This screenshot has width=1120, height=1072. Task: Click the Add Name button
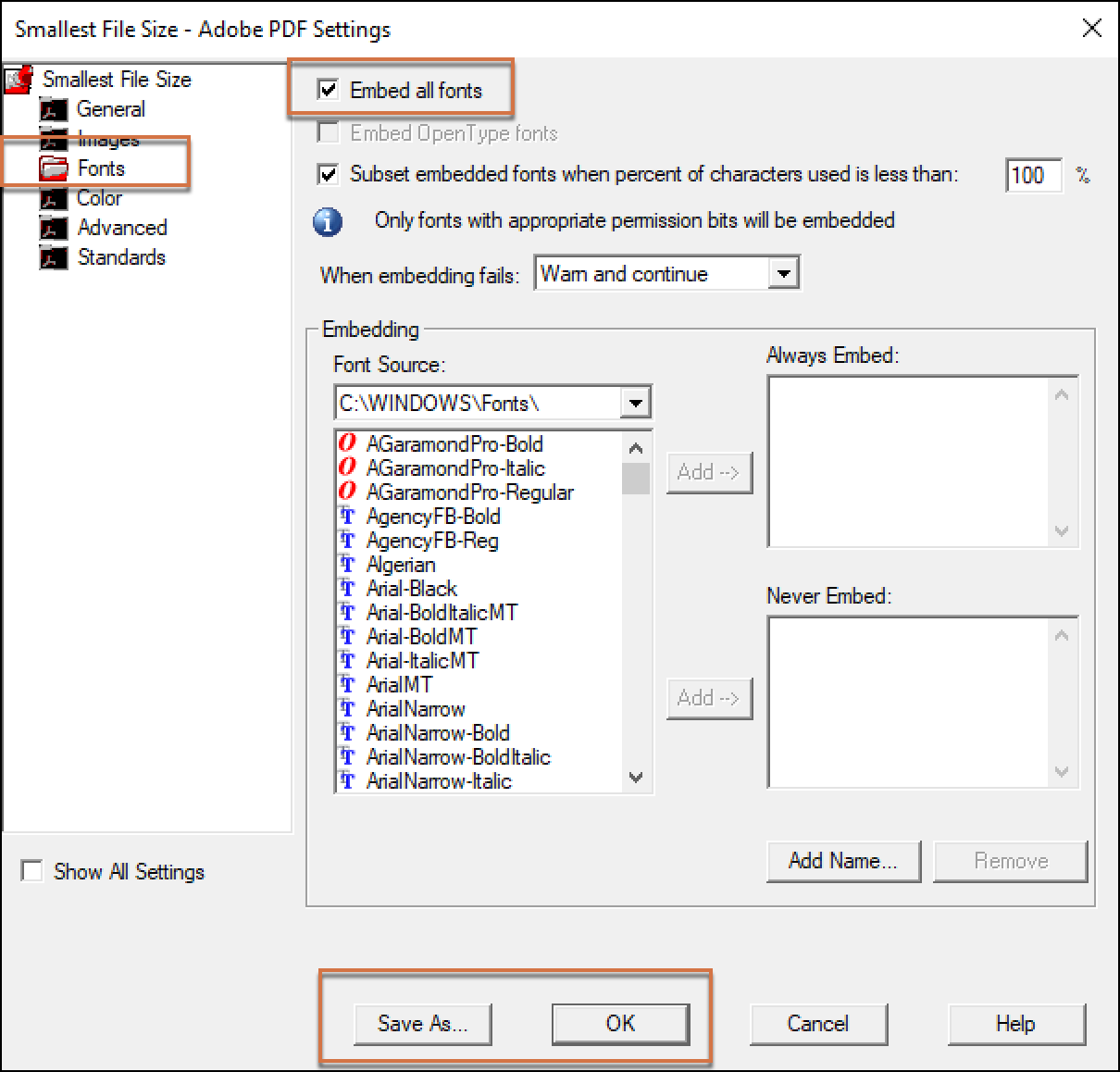point(842,861)
